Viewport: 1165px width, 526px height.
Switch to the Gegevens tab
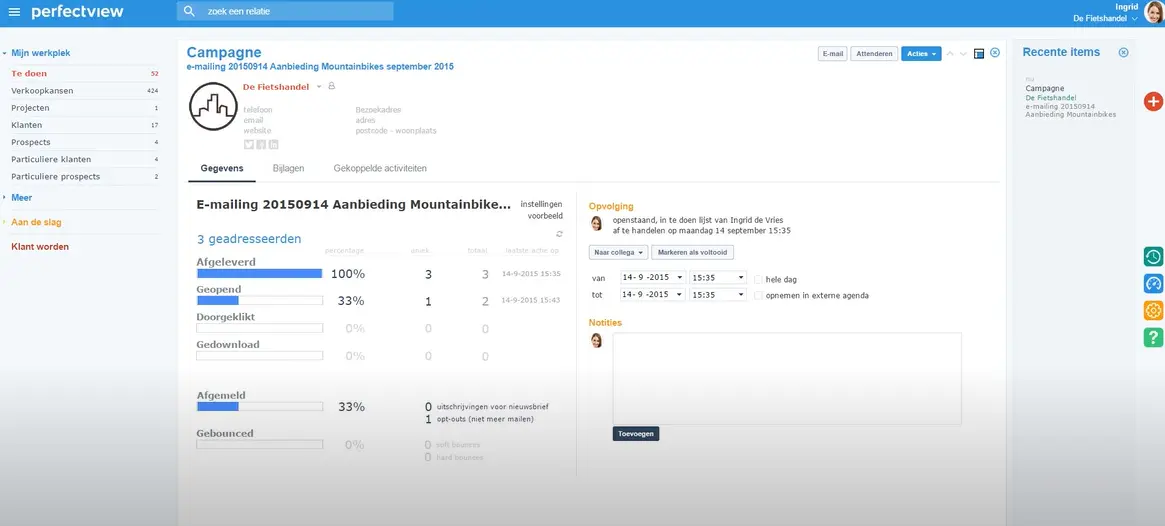(x=221, y=169)
